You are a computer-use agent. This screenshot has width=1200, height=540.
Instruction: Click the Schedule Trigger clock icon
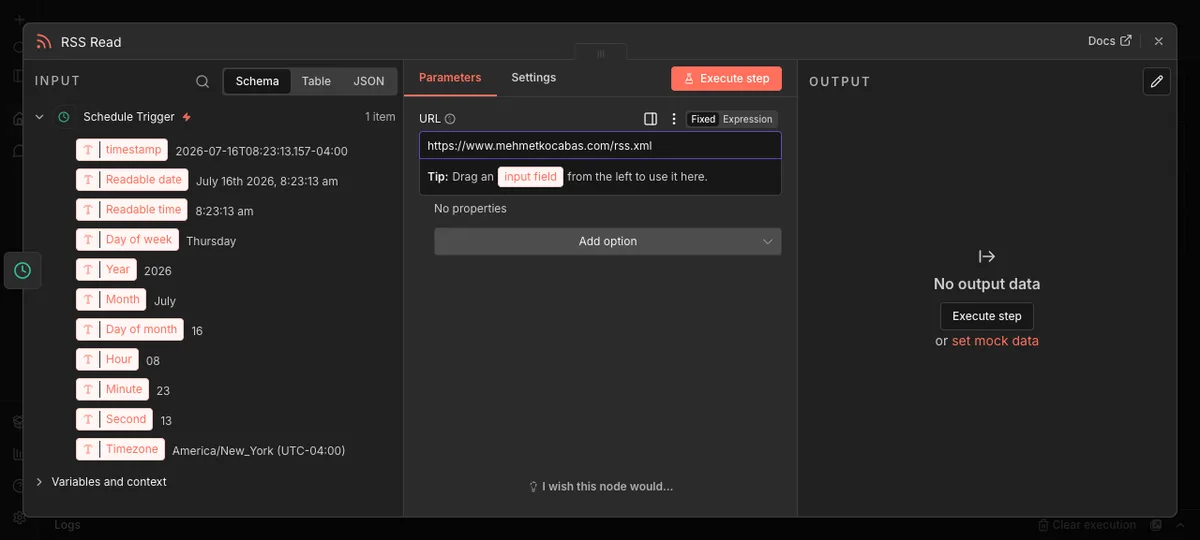64,117
